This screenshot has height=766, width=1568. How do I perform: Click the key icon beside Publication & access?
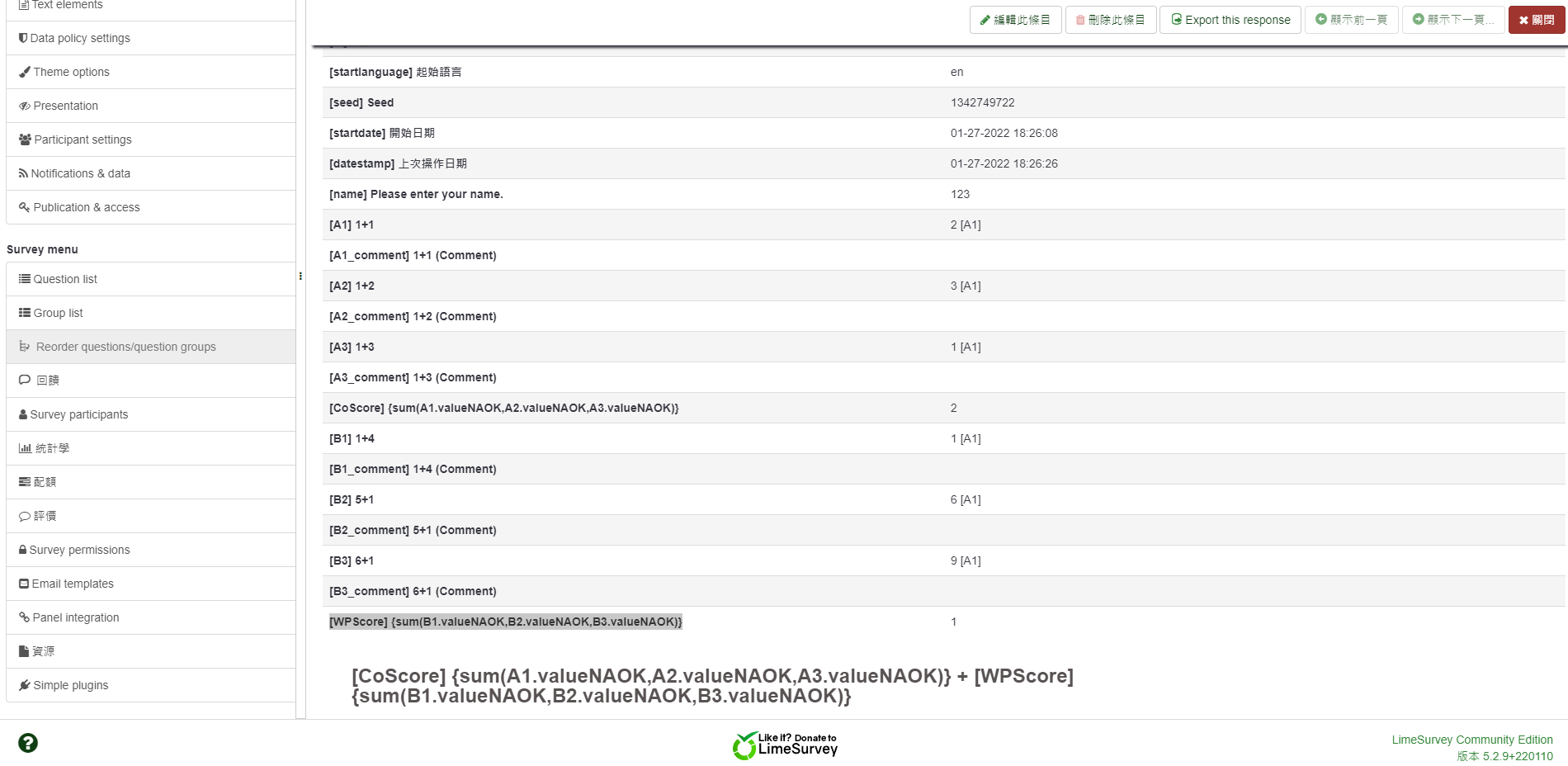click(25, 207)
